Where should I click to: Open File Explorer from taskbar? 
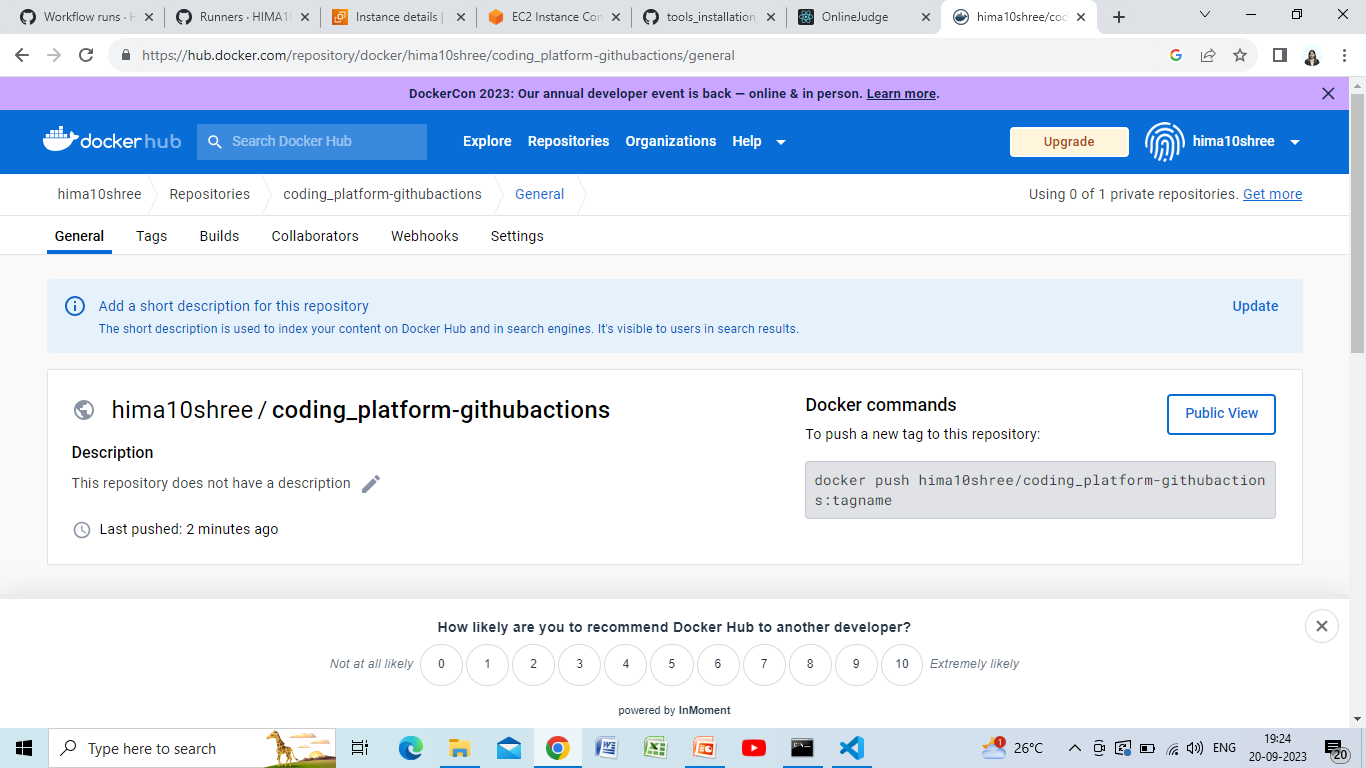click(460, 748)
